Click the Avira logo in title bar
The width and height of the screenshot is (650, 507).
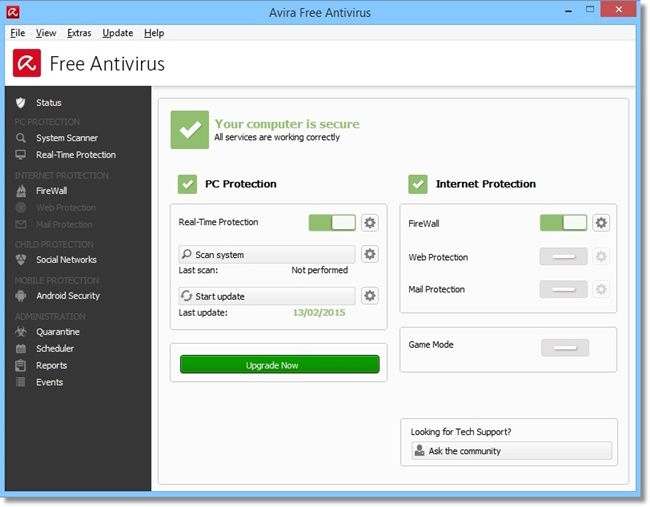(x=13, y=12)
